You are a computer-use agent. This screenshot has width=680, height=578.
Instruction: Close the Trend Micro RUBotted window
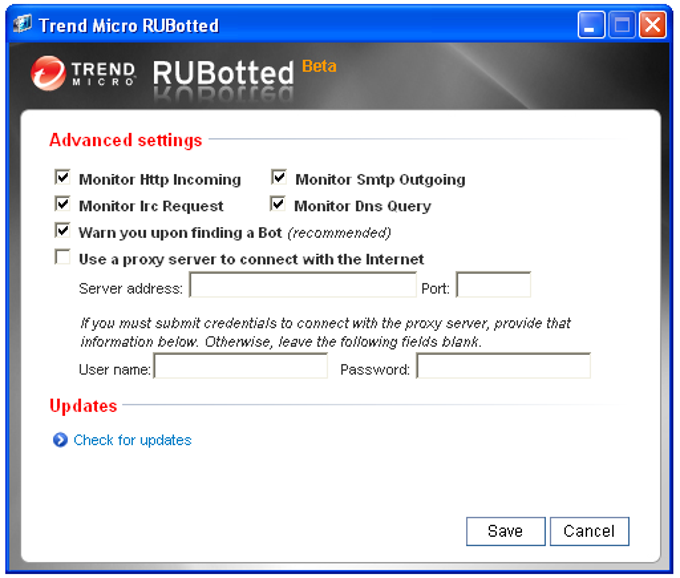[x=653, y=25]
